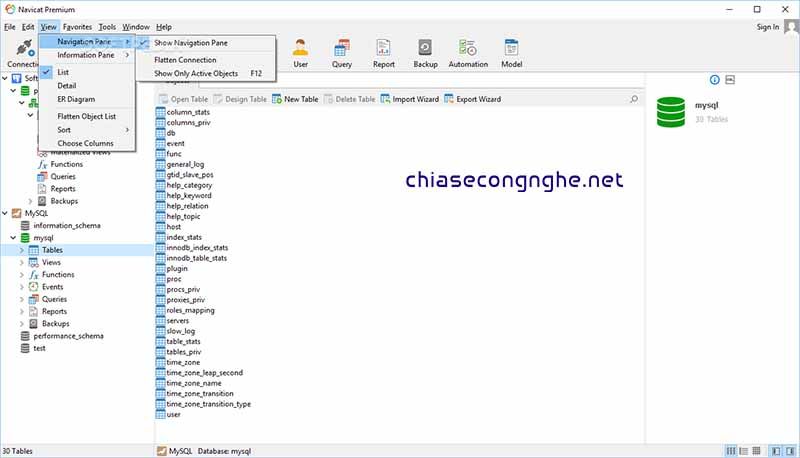This screenshot has width=800, height=458.
Task: Select the help_topic table in the list
Action: click(183, 217)
